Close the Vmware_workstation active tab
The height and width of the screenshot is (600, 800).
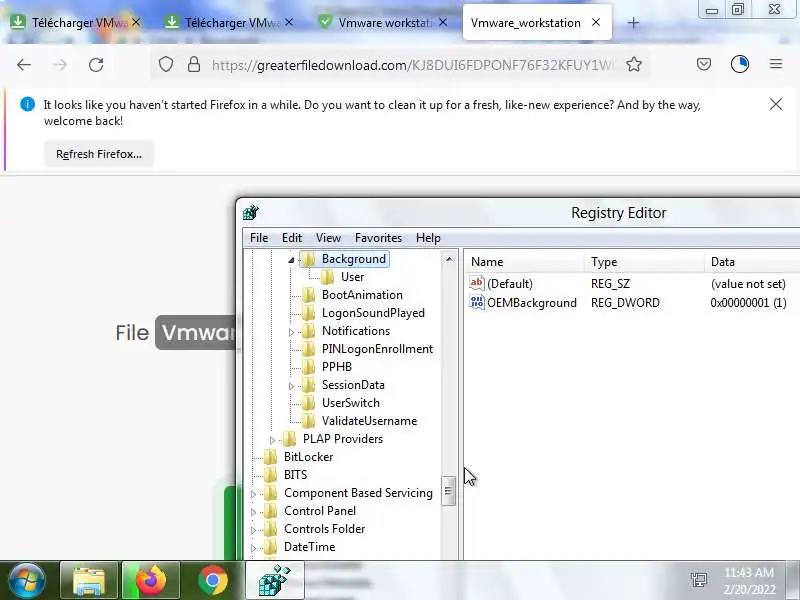pyautogui.click(x=596, y=22)
